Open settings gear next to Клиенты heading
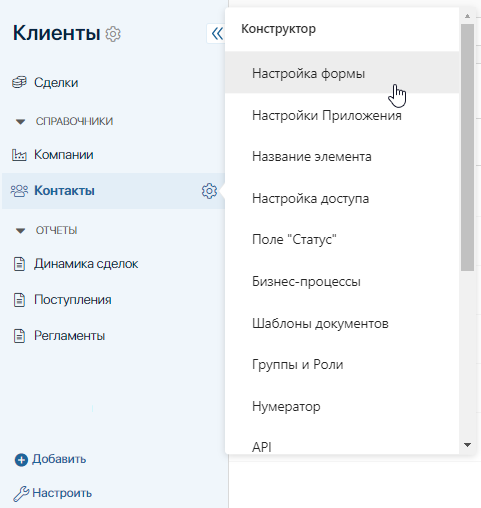The height and width of the screenshot is (508, 481). click(x=113, y=34)
